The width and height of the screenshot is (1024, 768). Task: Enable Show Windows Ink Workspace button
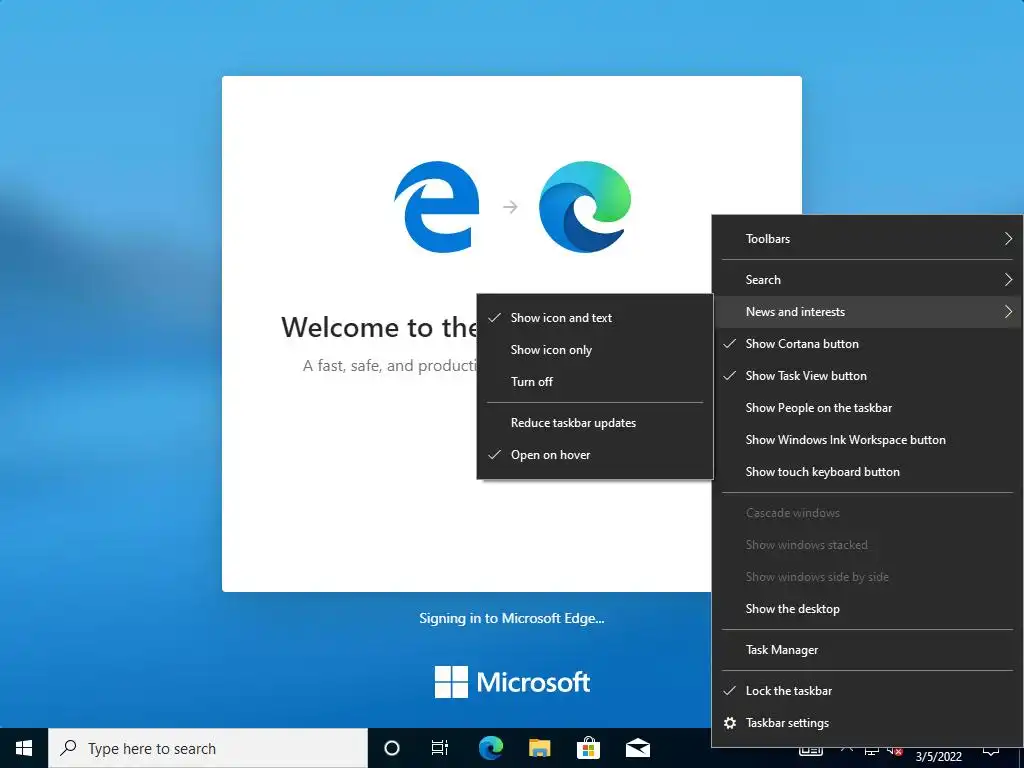coord(868,440)
